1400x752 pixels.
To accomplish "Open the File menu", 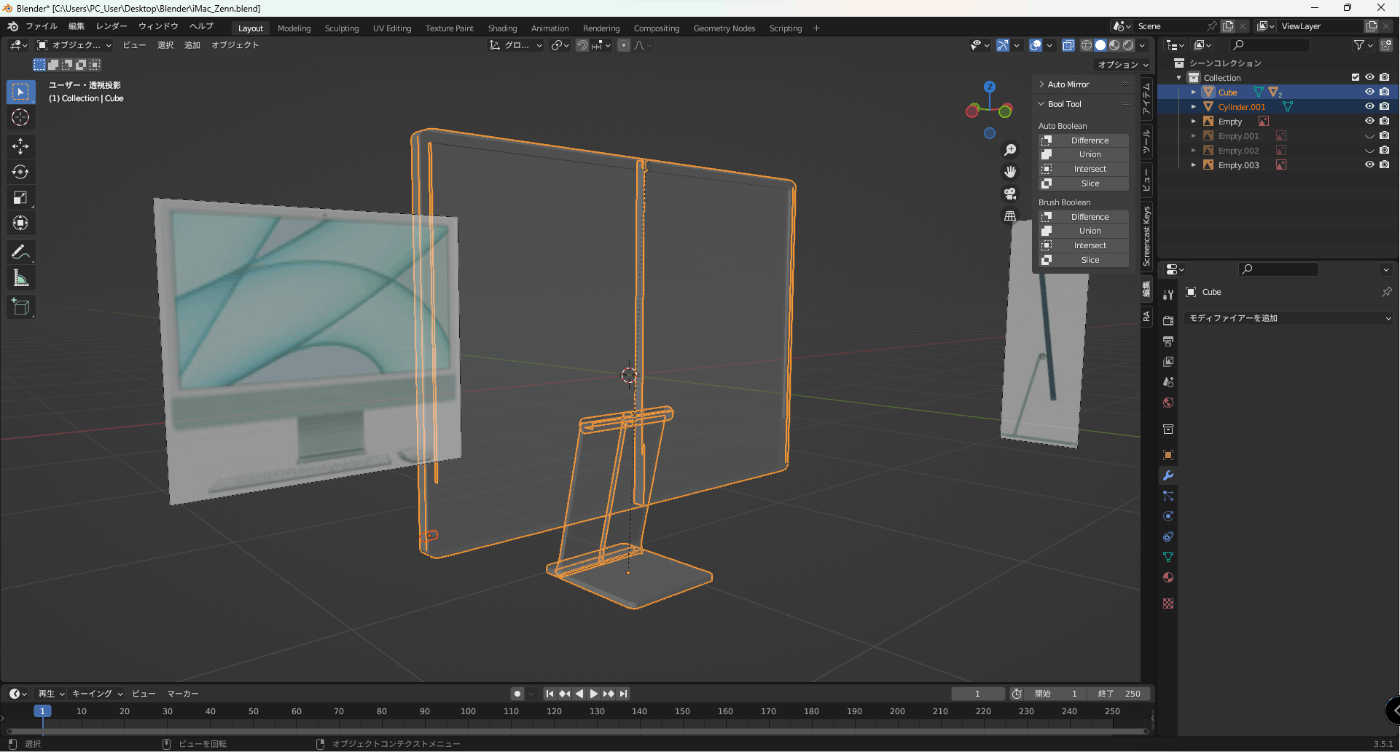I will tap(41, 26).
